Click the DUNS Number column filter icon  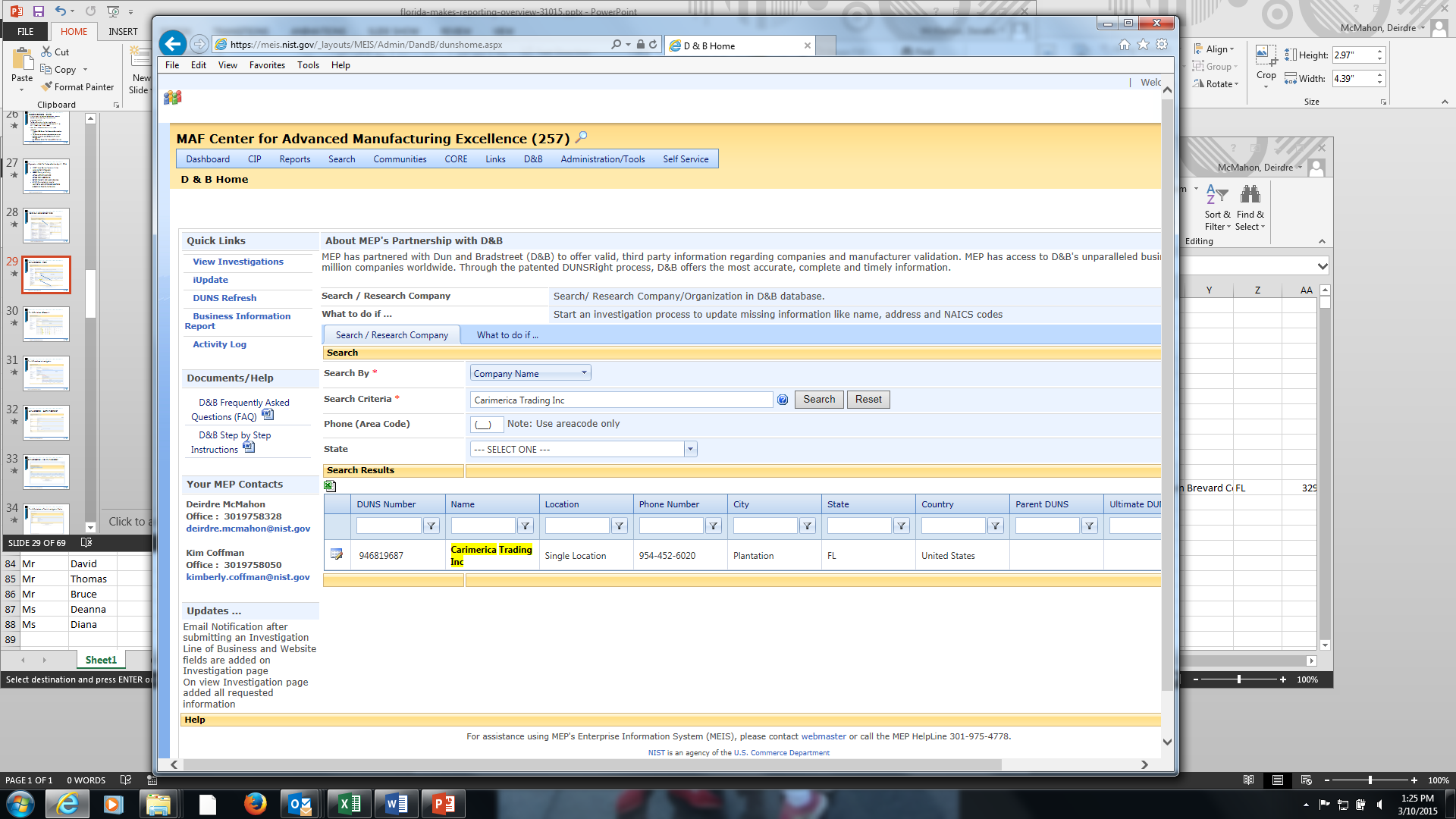tap(431, 526)
